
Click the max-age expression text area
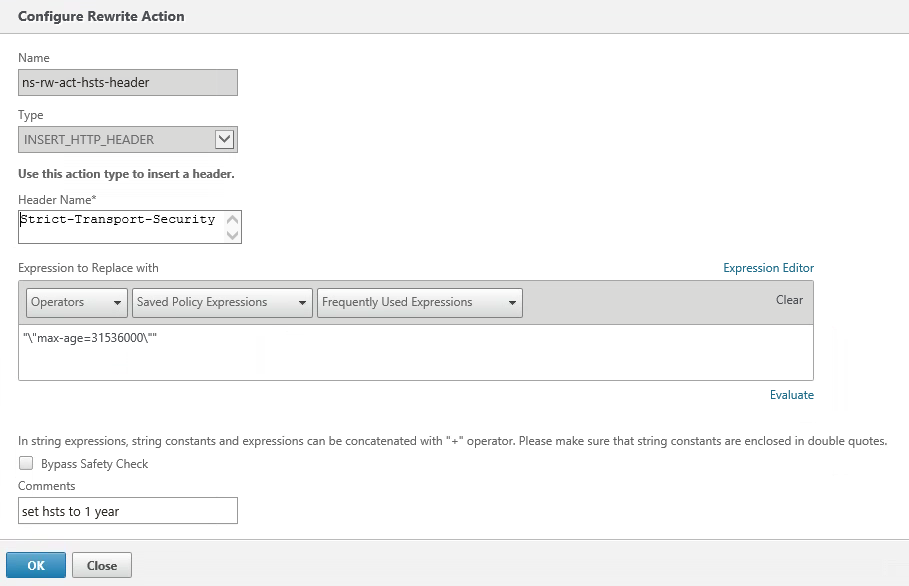point(416,352)
